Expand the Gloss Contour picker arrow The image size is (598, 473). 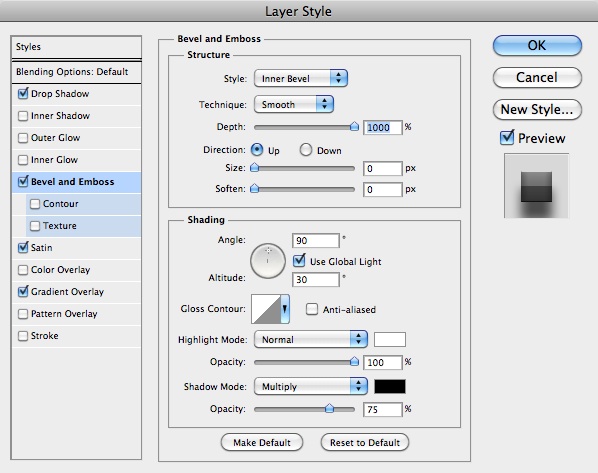coord(285,309)
